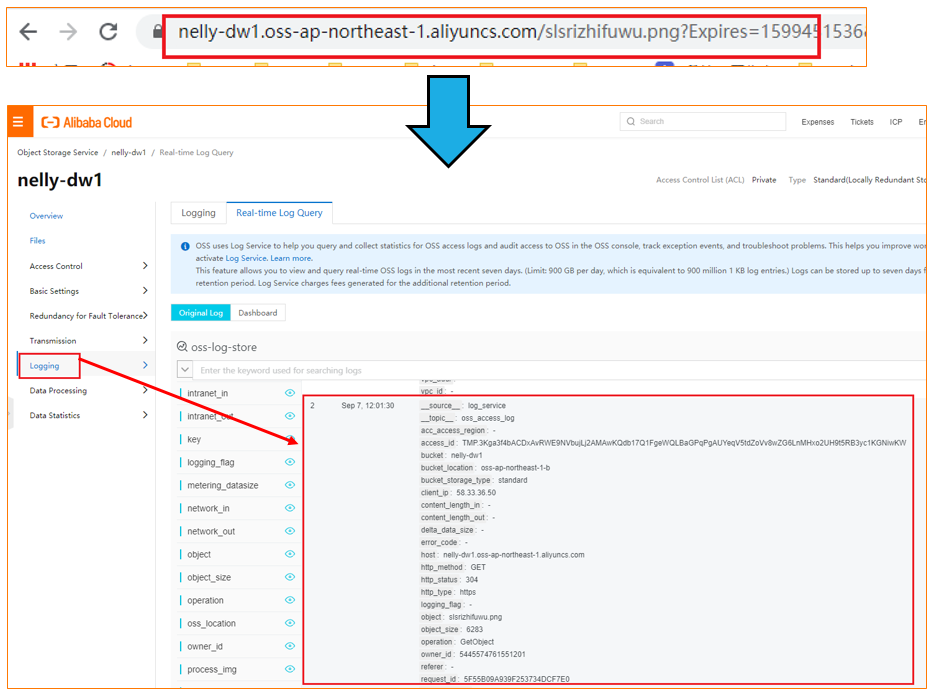Click the Learn more link
The height and width of the screenshot is (699, 937).
click(290, 258)
